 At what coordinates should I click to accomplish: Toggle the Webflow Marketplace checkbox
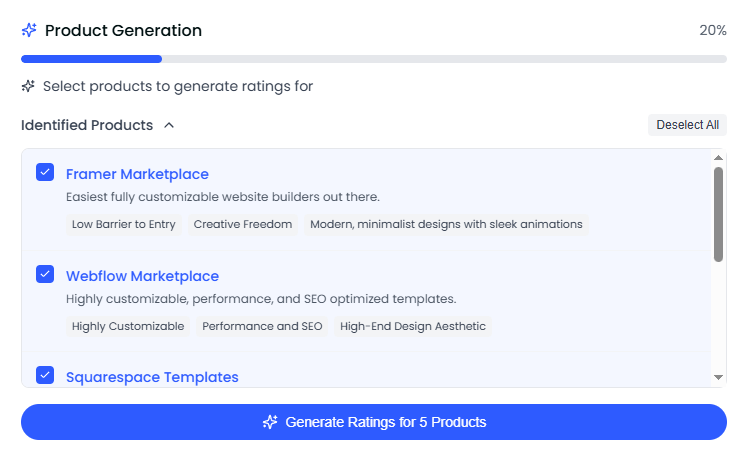45,274
